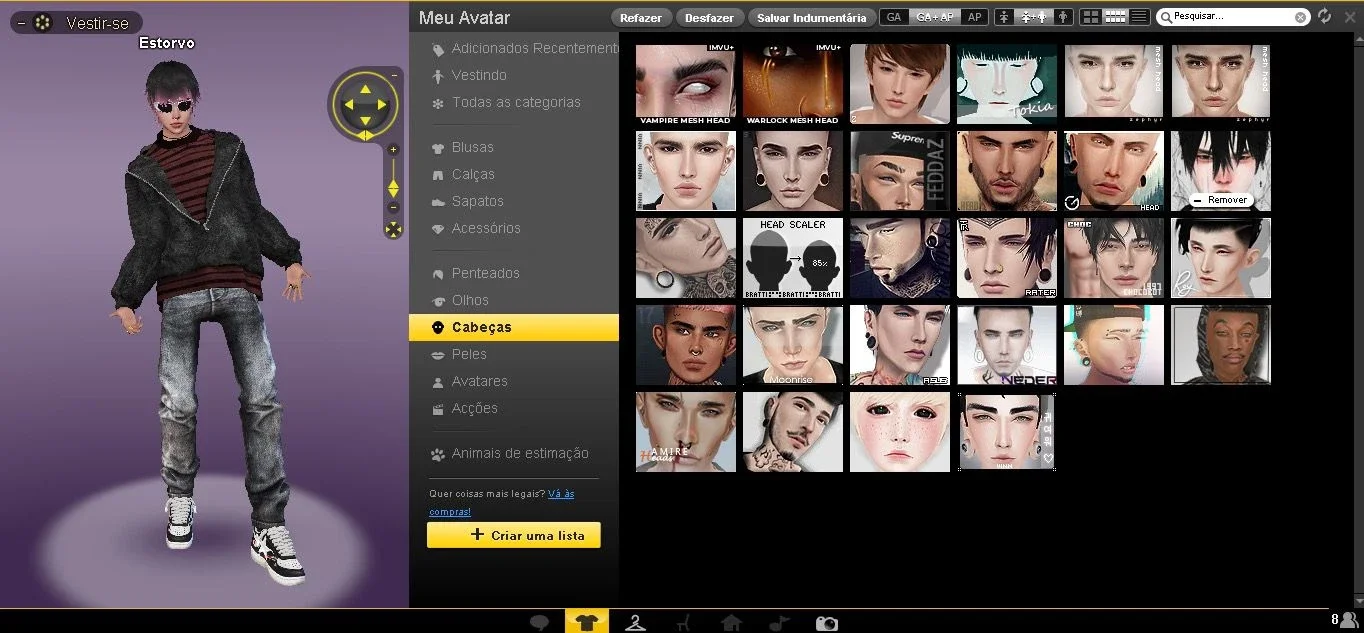Zoom in with the plus camera button
Image resolution: width=1364 pixels, height=633 pixels.
393,150
